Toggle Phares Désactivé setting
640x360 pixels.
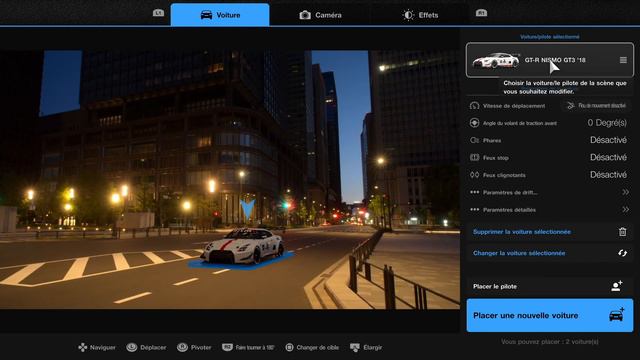(x=550, y=140)
